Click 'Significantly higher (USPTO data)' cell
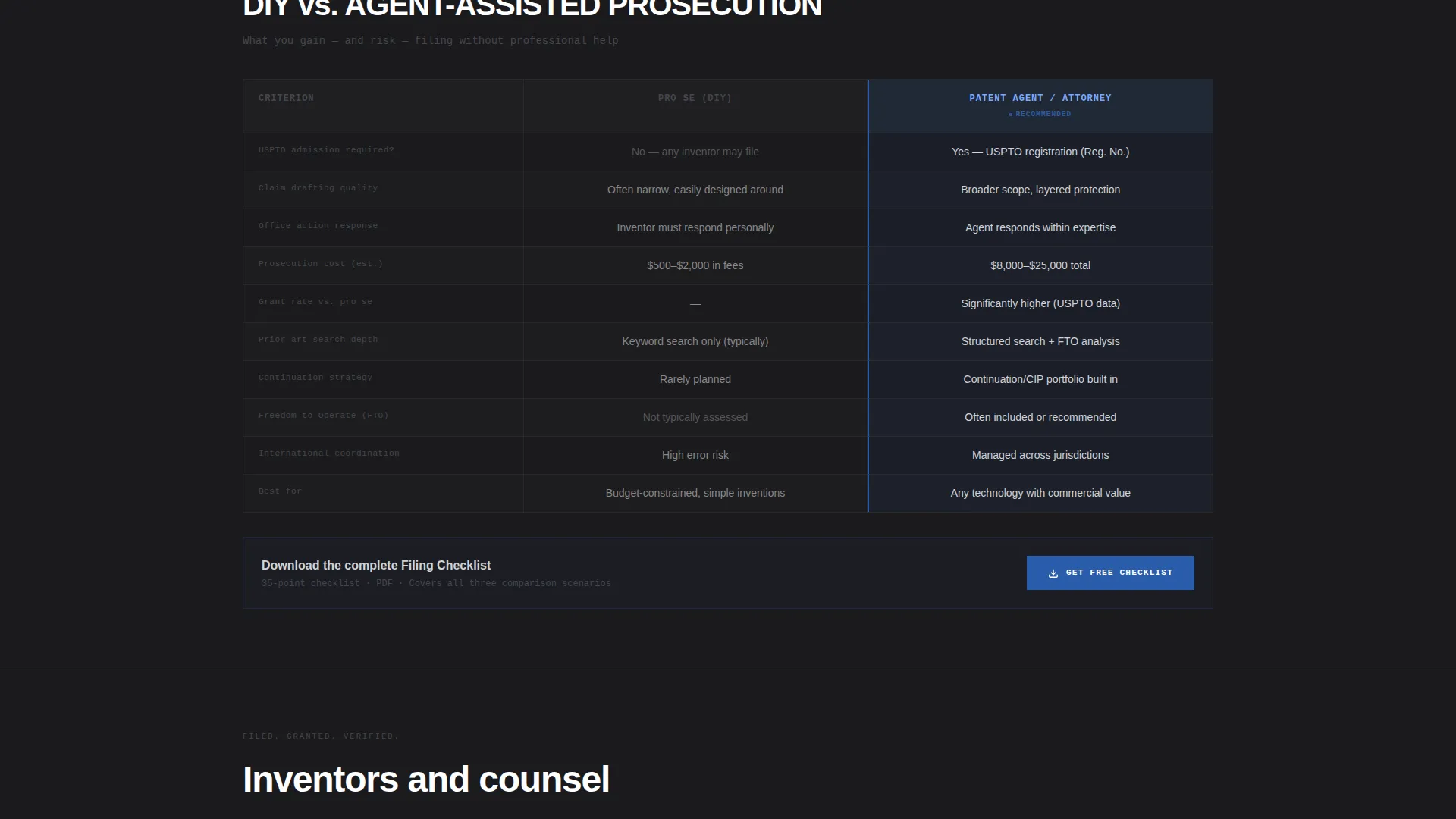The image size is (1456, 819). click(x=1040, y=303)
